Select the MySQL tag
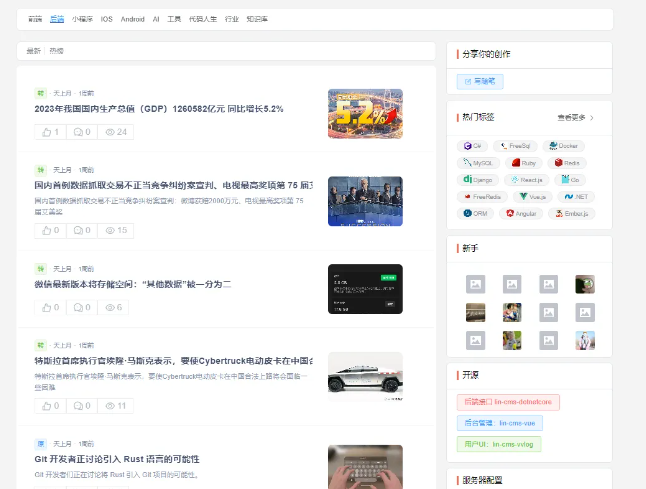This screenshot has width=646, height=489. tap(478, 163)
